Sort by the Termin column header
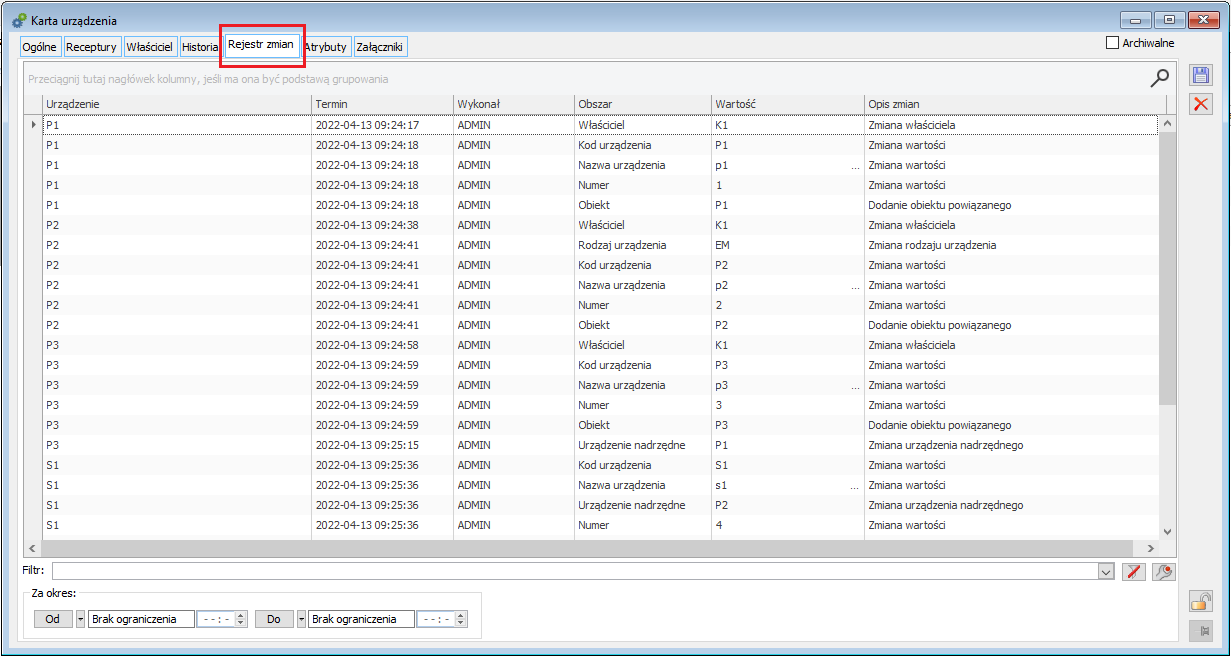Viewport: 1231px width, 656px height. [382, 104]
